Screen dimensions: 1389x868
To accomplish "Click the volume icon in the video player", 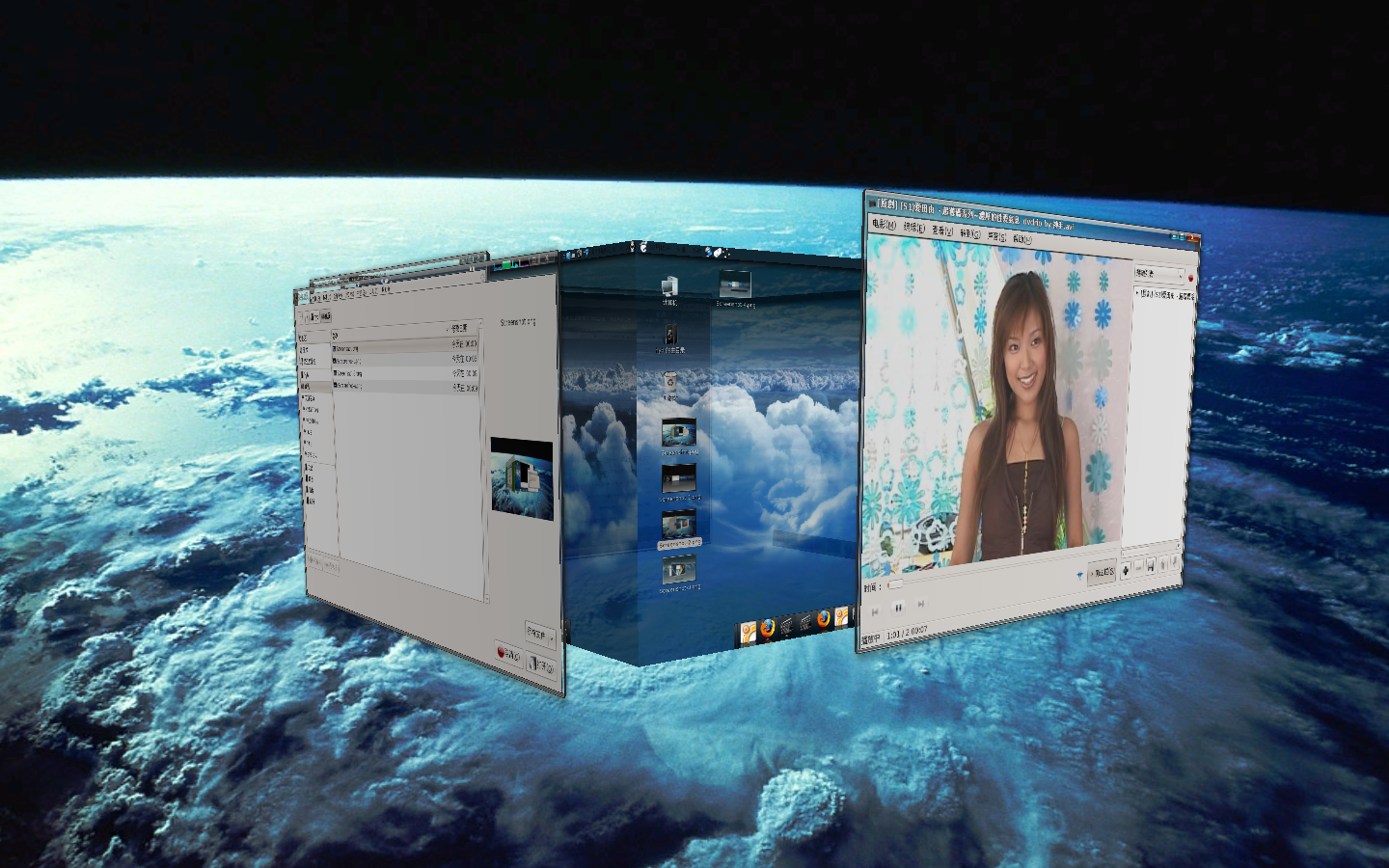I will (1079, 575).
